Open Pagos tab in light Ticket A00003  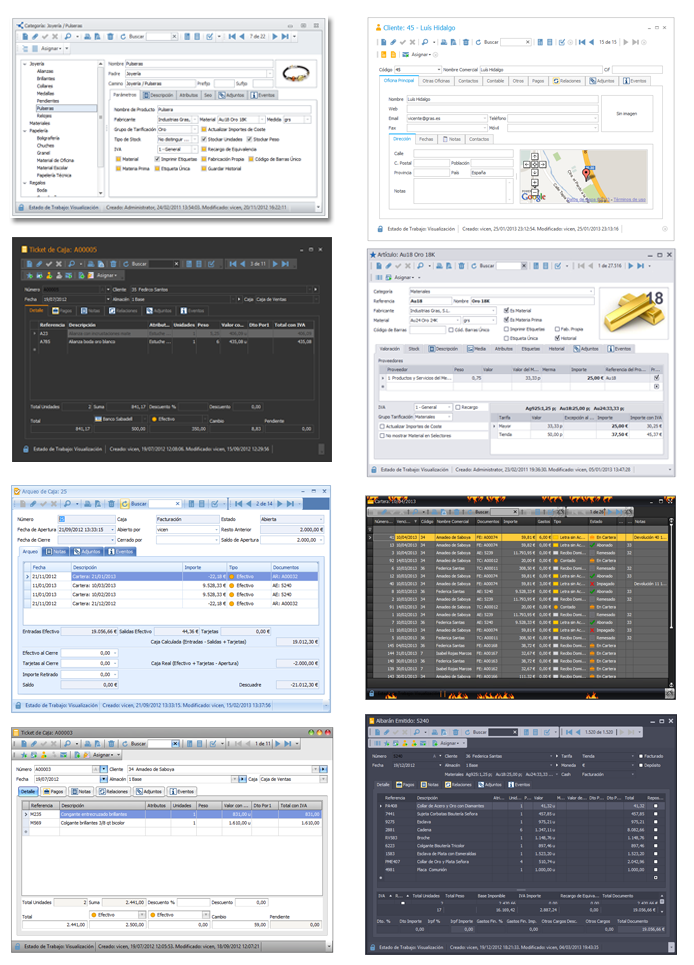pos(54,791)
